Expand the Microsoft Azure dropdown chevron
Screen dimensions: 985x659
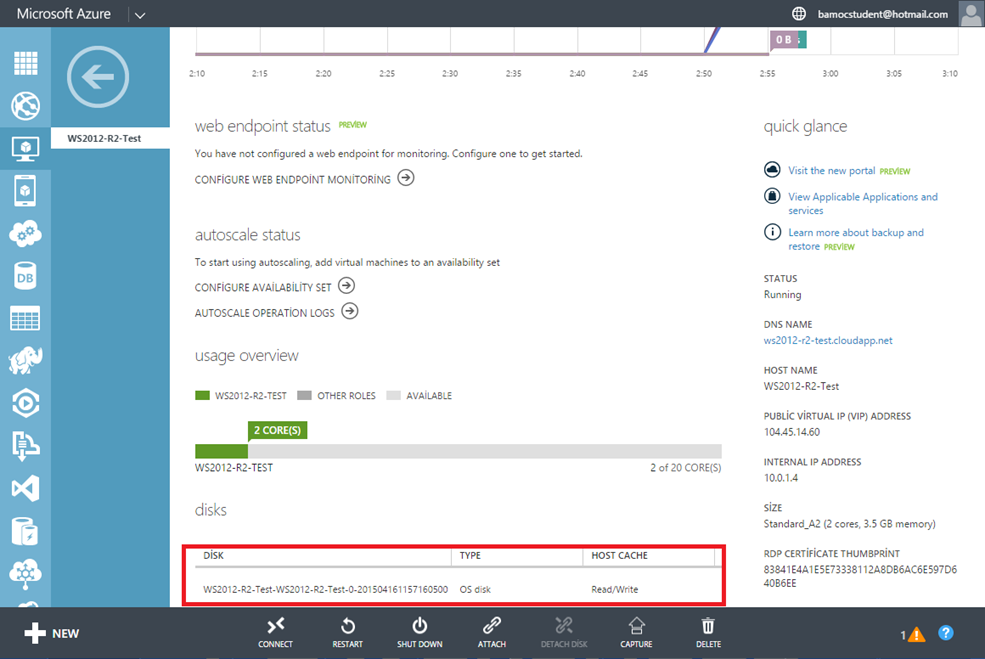(x=139, y=15)
